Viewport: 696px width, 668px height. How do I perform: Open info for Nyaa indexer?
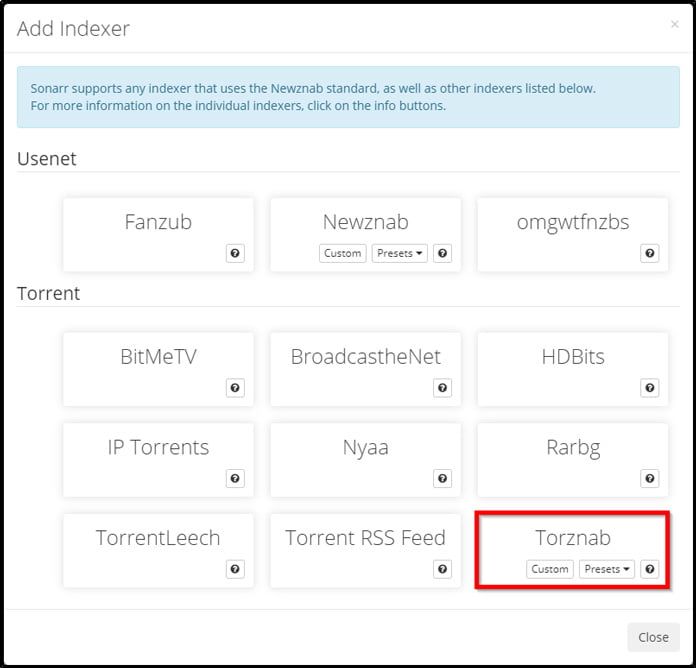[442, 478]
